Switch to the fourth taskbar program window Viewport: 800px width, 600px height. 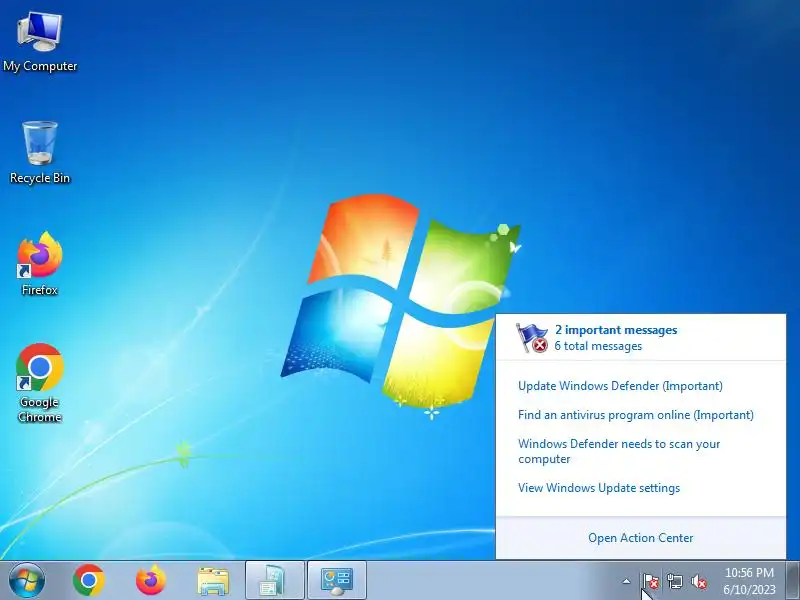(x=274, y=580)
